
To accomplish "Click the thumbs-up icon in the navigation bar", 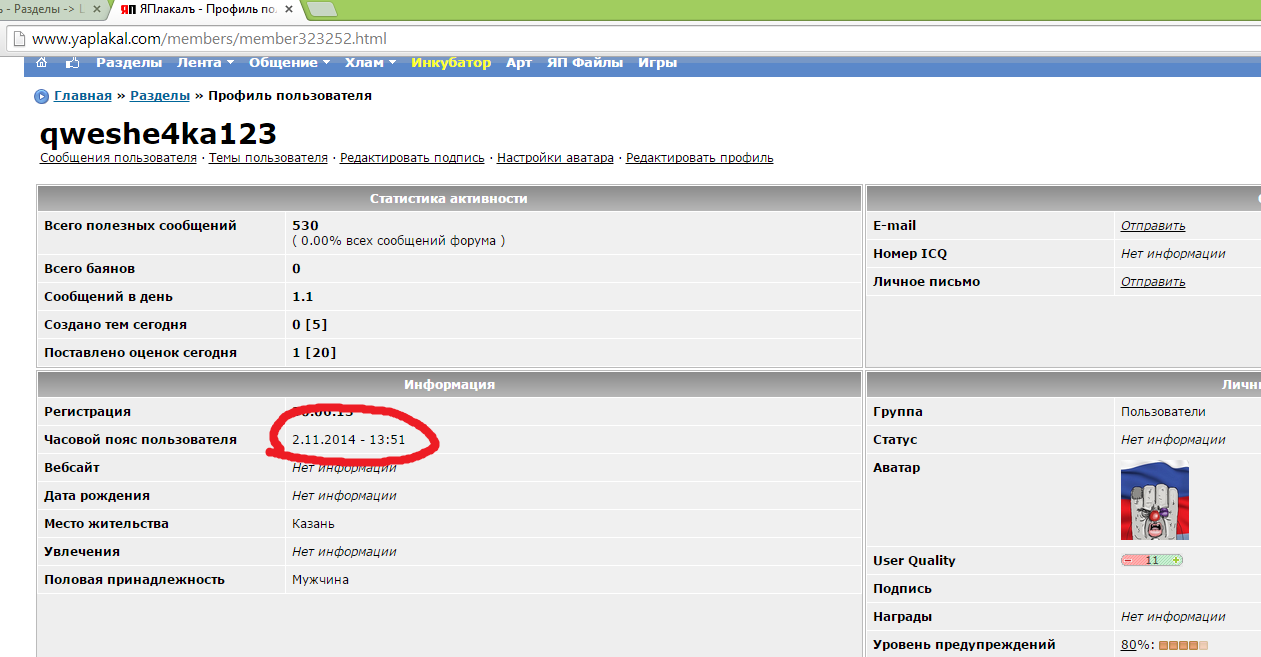I will click(x=72, y=63).
